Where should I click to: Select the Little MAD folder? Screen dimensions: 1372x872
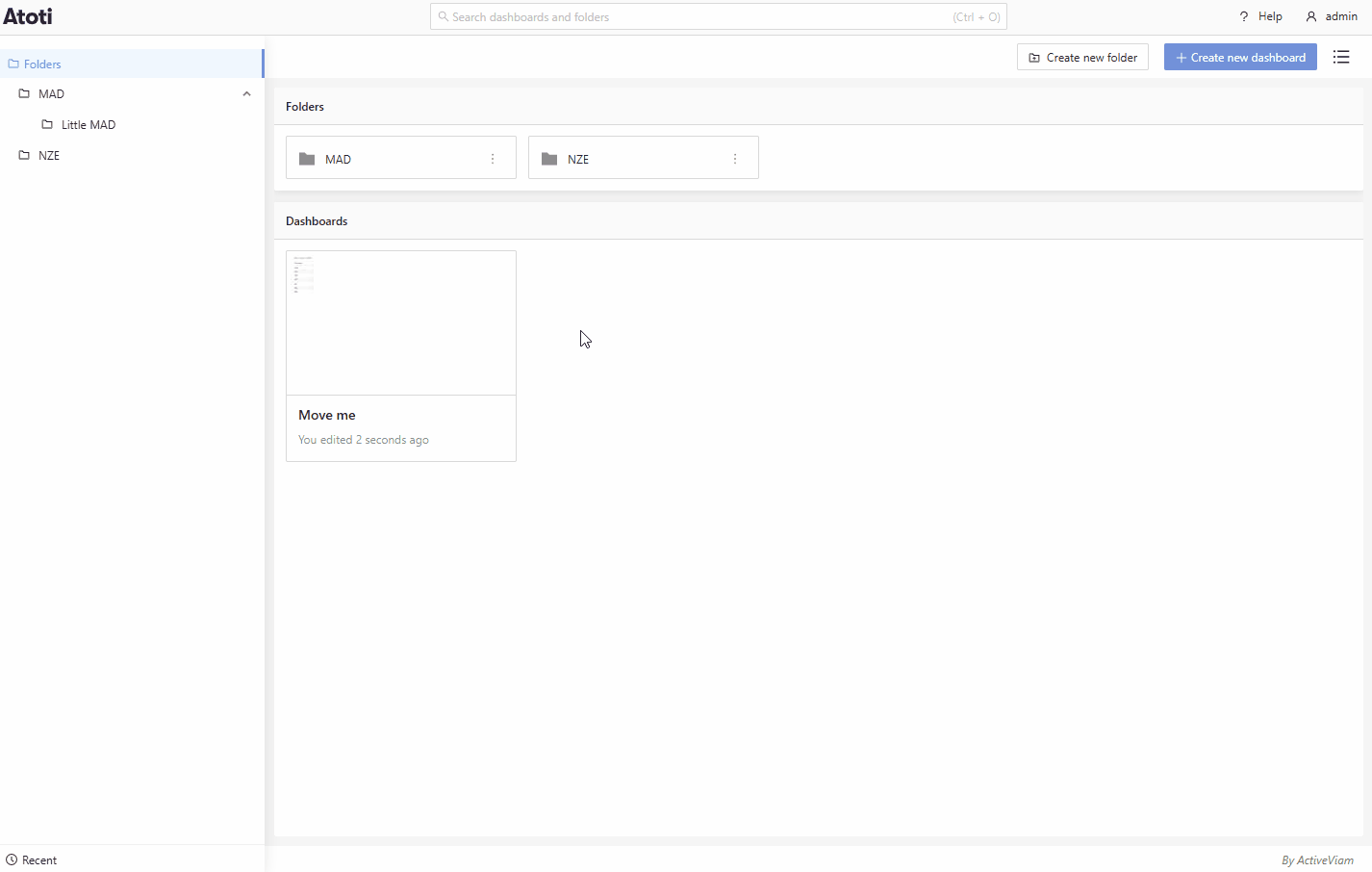pos(88,124)
